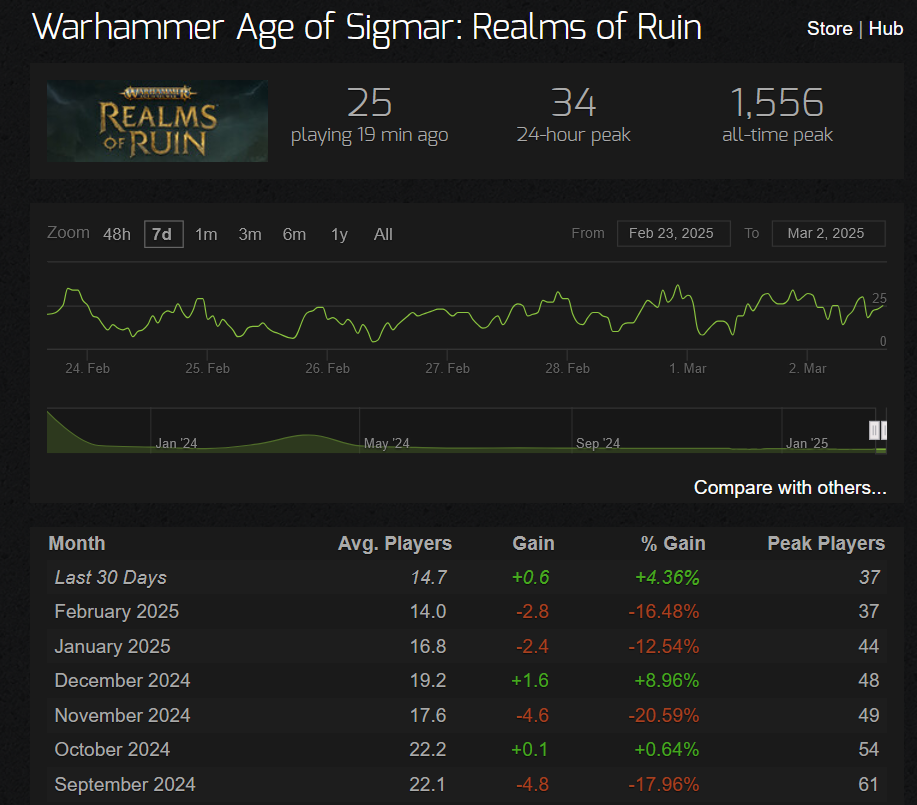Click the +8.96% gain value

(x=667, y=680)
